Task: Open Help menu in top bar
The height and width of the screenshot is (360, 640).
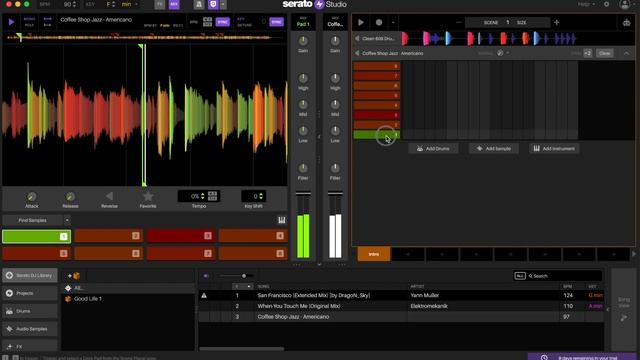Action: pos(586,4)
